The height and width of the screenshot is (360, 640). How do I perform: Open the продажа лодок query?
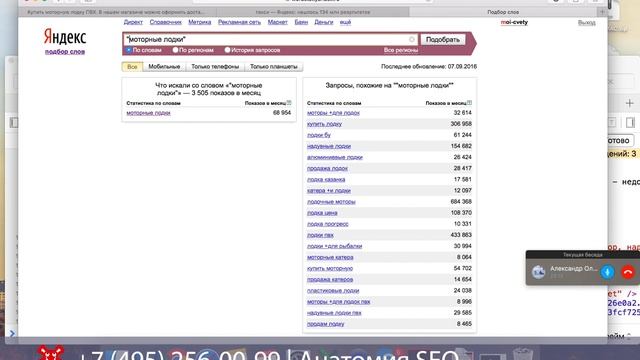pos(327,168)
